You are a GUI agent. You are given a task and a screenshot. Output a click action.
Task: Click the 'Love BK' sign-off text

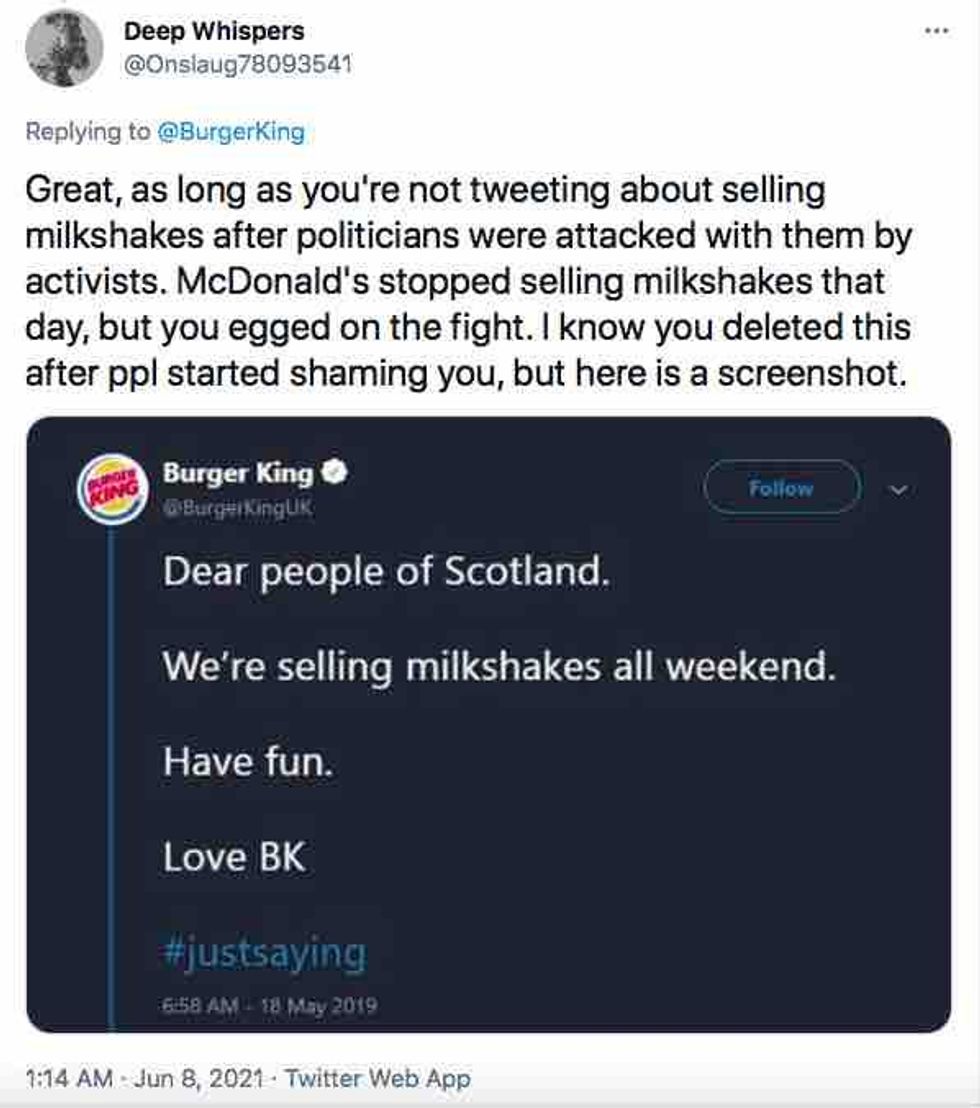pyautogui.click(x=234, y=856)
